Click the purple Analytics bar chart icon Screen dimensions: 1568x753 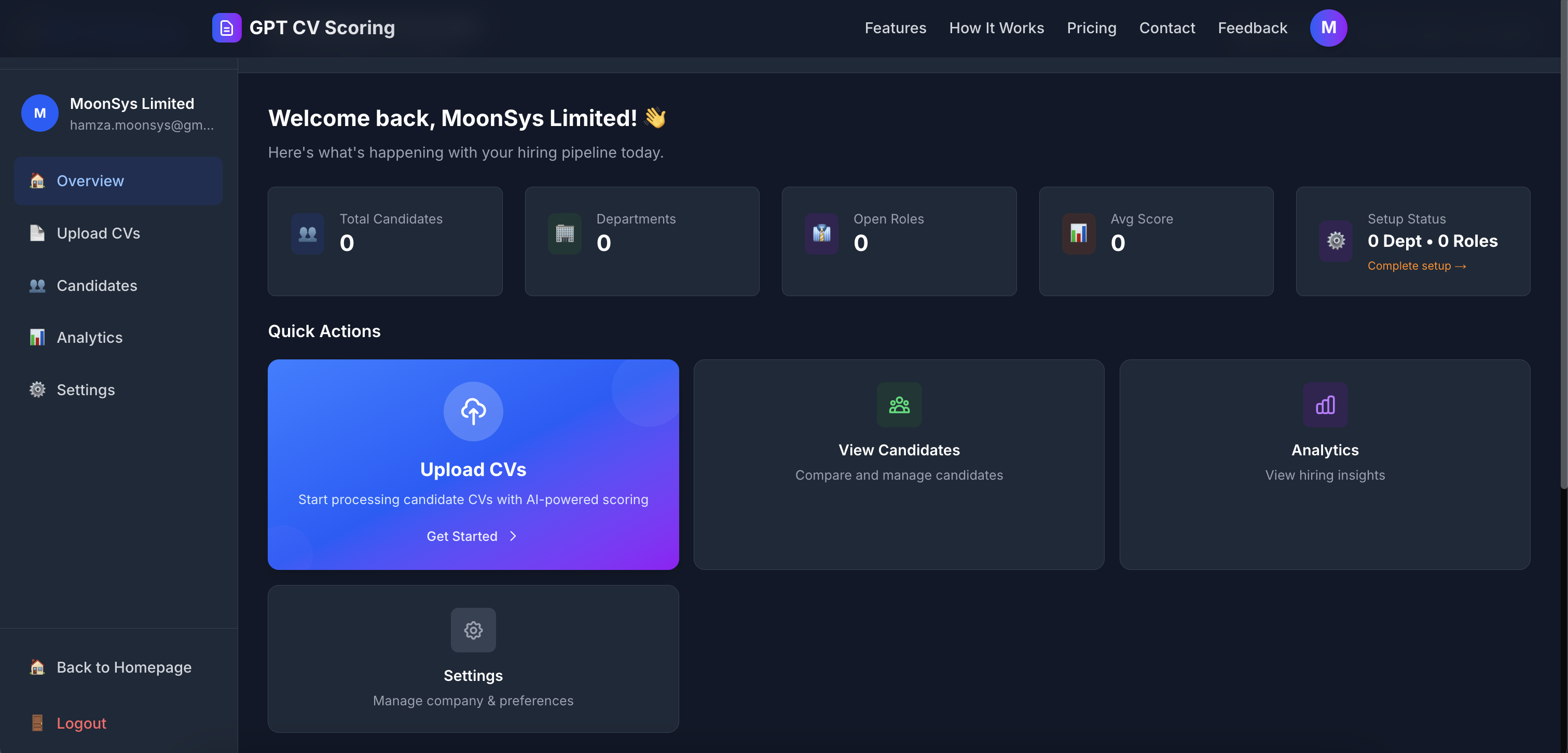coord(1325,405)
